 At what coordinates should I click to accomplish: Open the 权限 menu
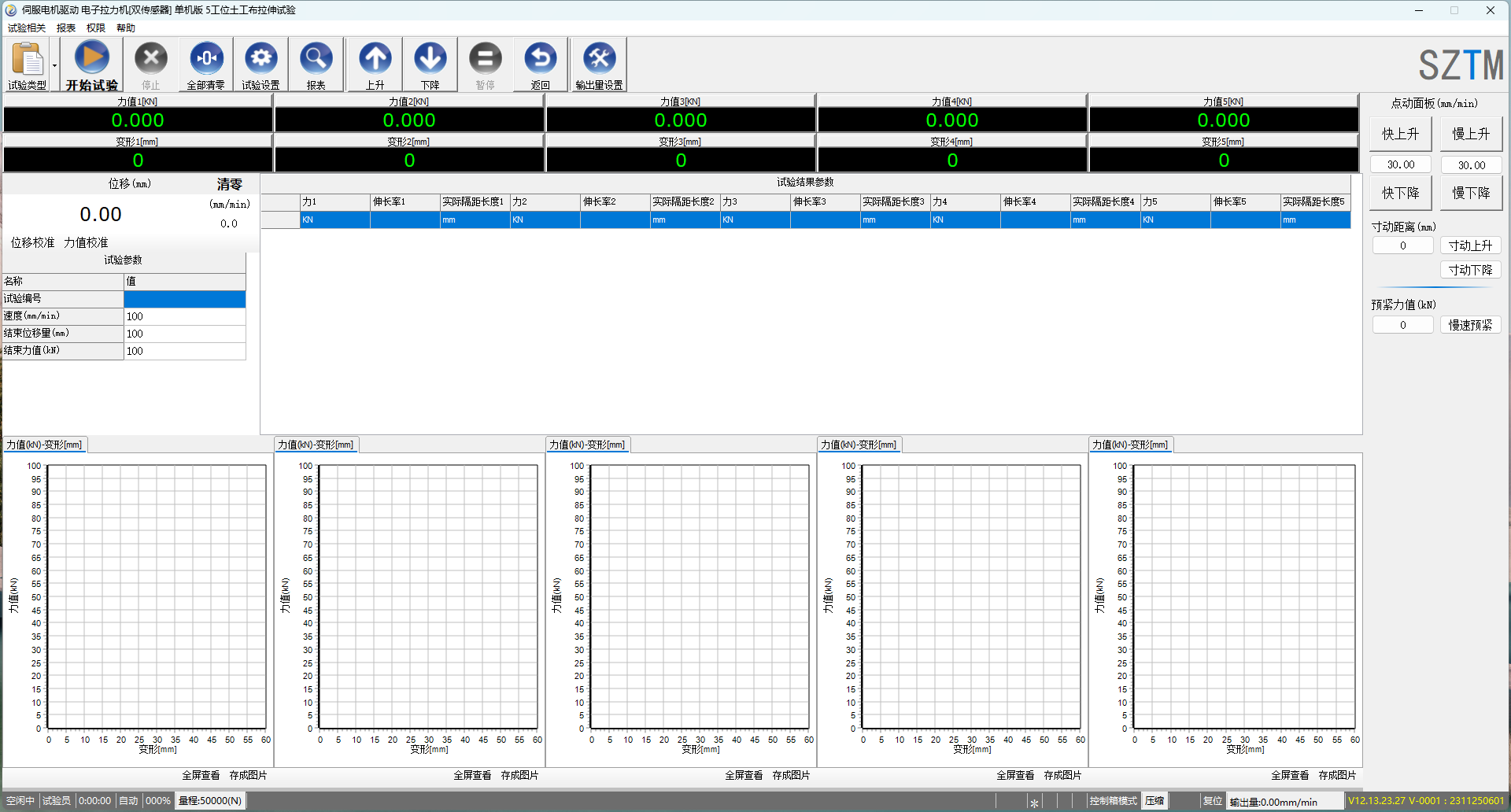coord(96,28)
